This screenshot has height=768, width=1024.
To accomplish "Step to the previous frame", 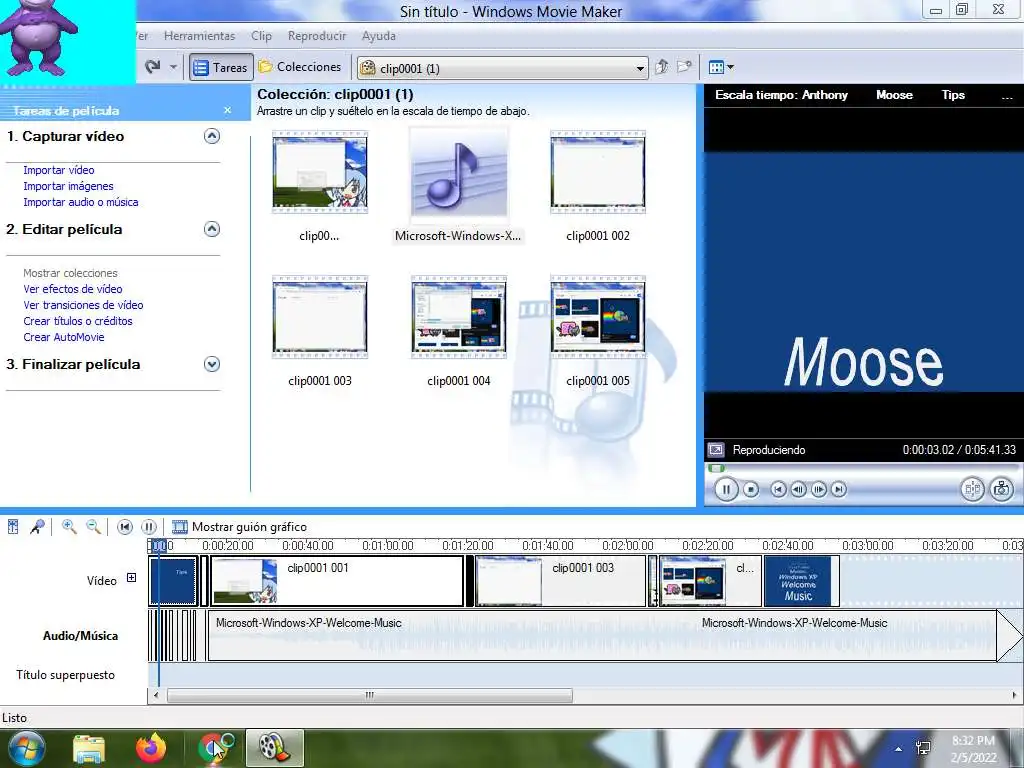I will [798, 489].
